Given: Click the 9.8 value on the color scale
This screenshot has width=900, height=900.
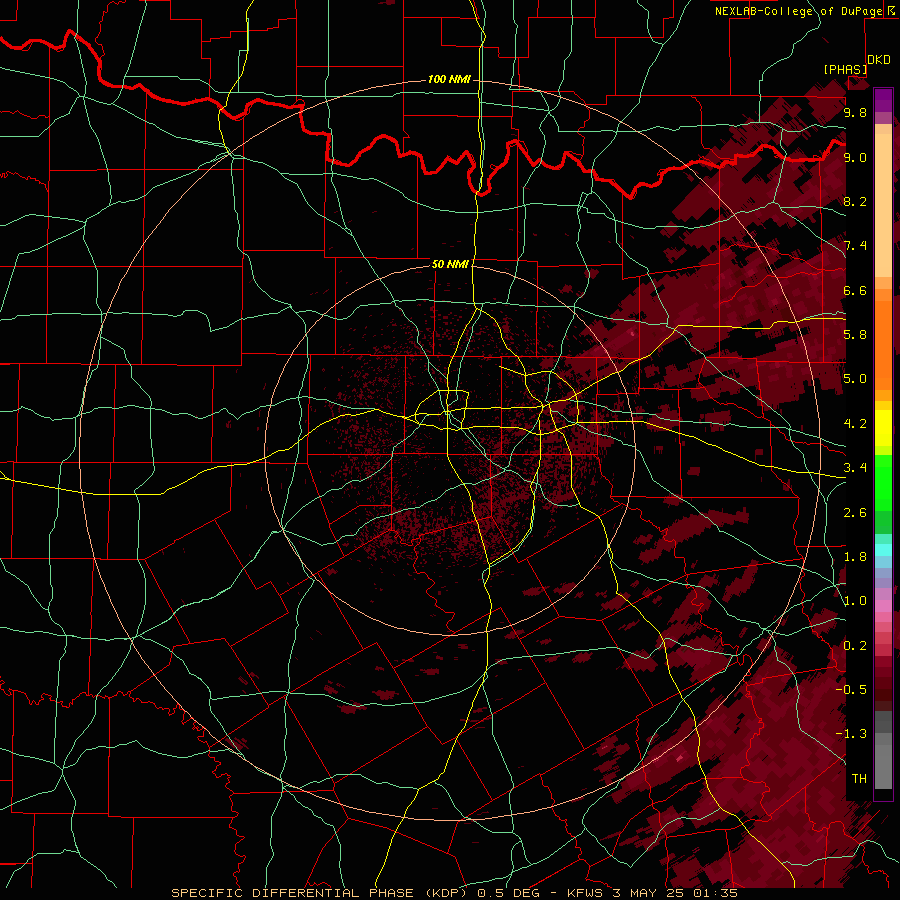Looking at the screenshot, I should (855, 112).
